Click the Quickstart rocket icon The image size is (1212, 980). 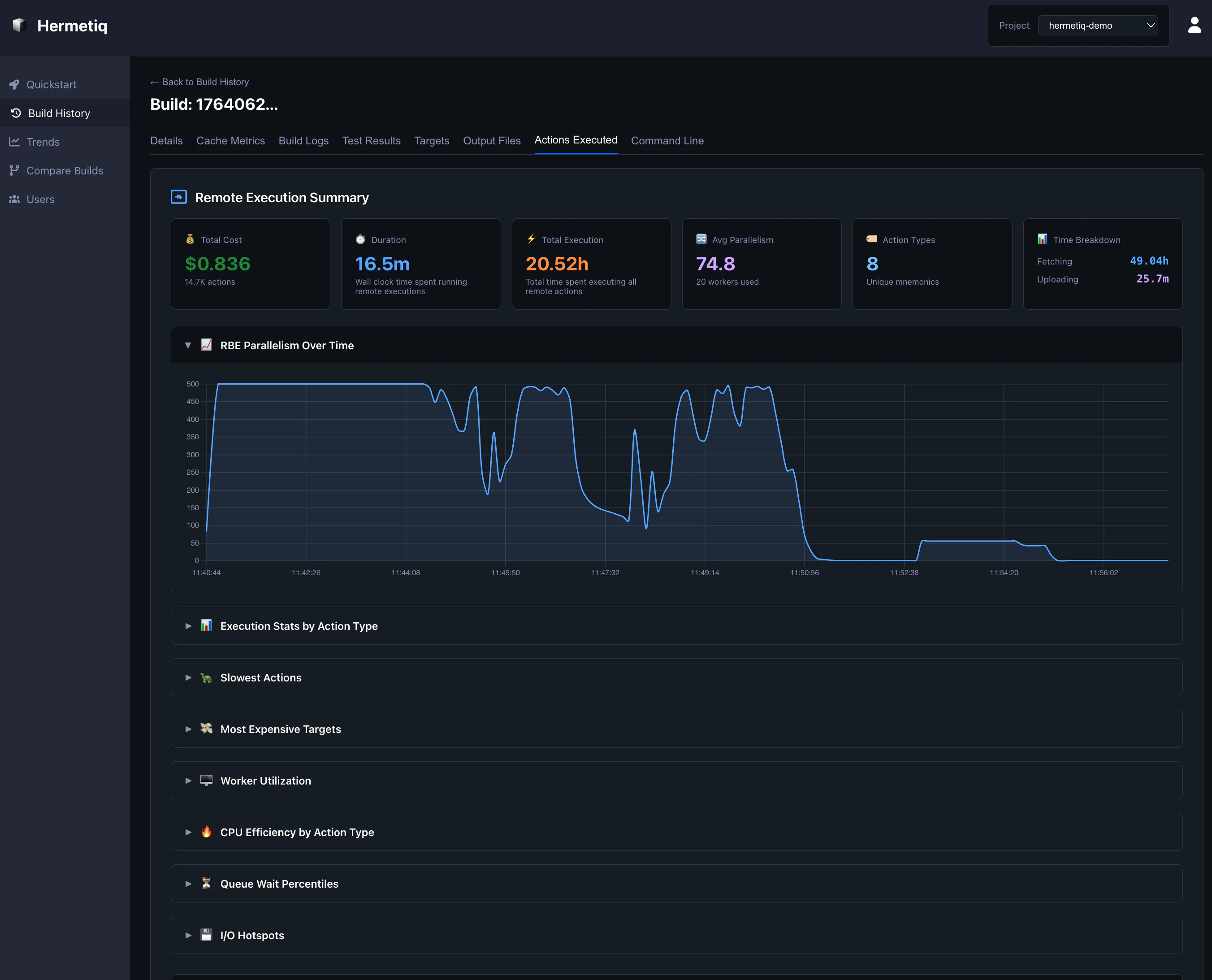tap(14, 85)
